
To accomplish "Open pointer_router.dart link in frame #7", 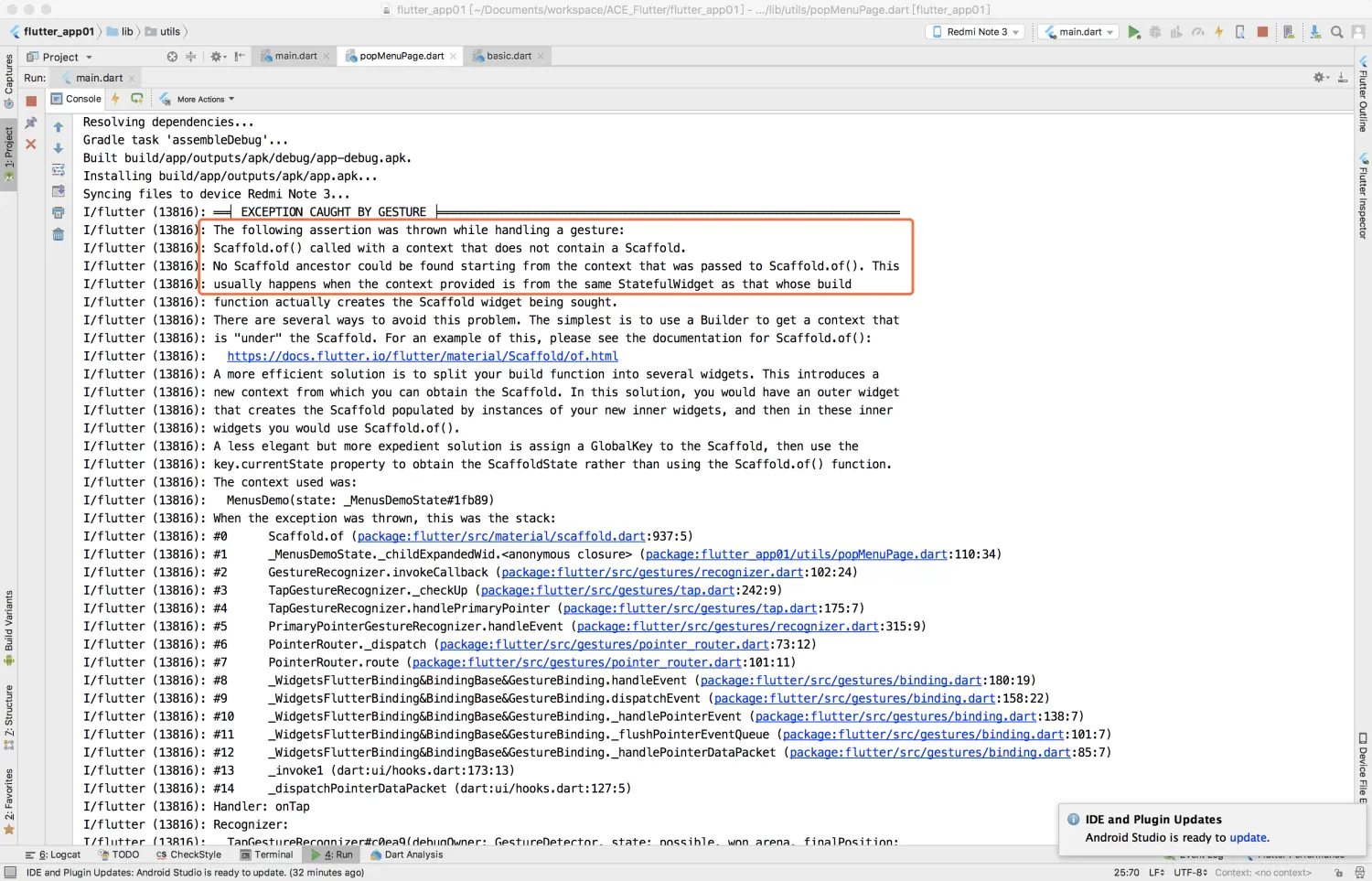I will click(x=576, y=662).
